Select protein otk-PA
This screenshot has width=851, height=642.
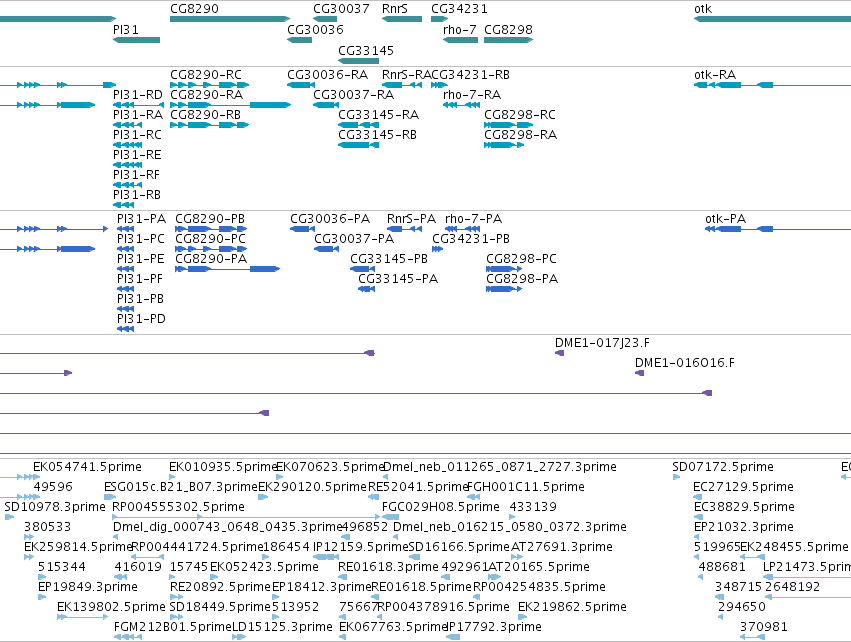coord(778,229)
